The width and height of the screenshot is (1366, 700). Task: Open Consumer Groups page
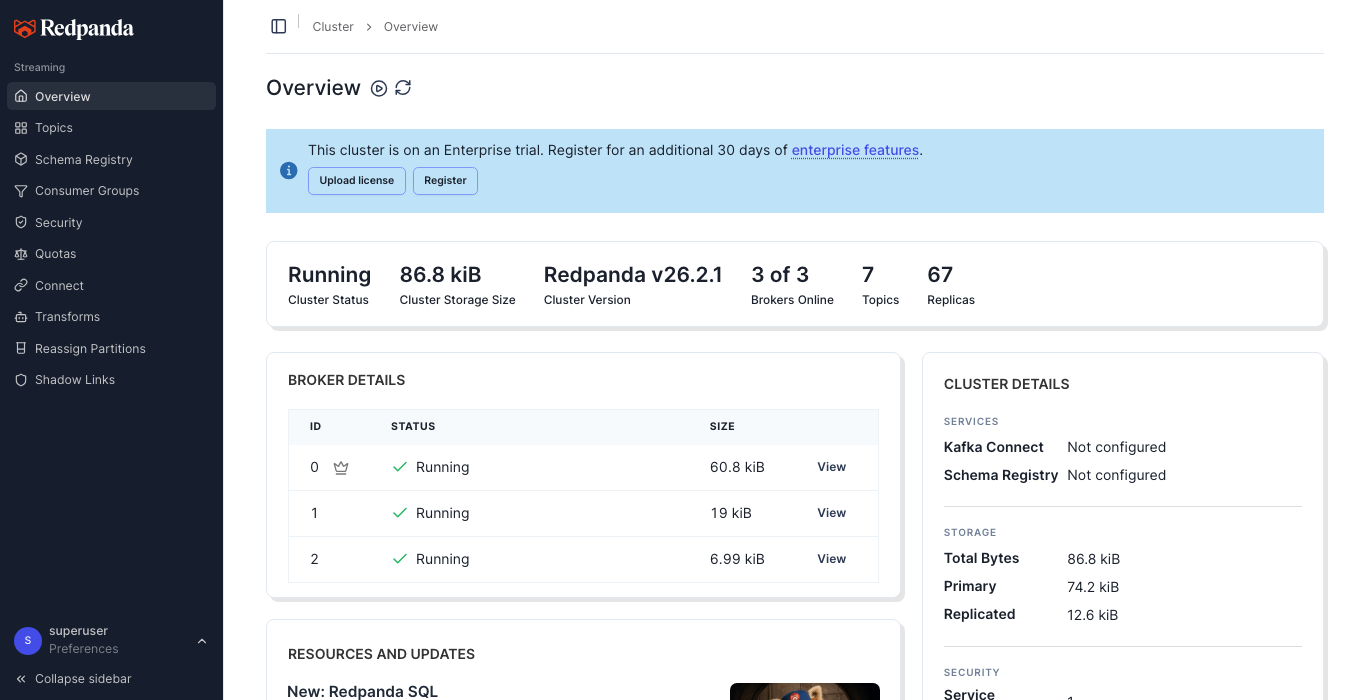(111, 191)
